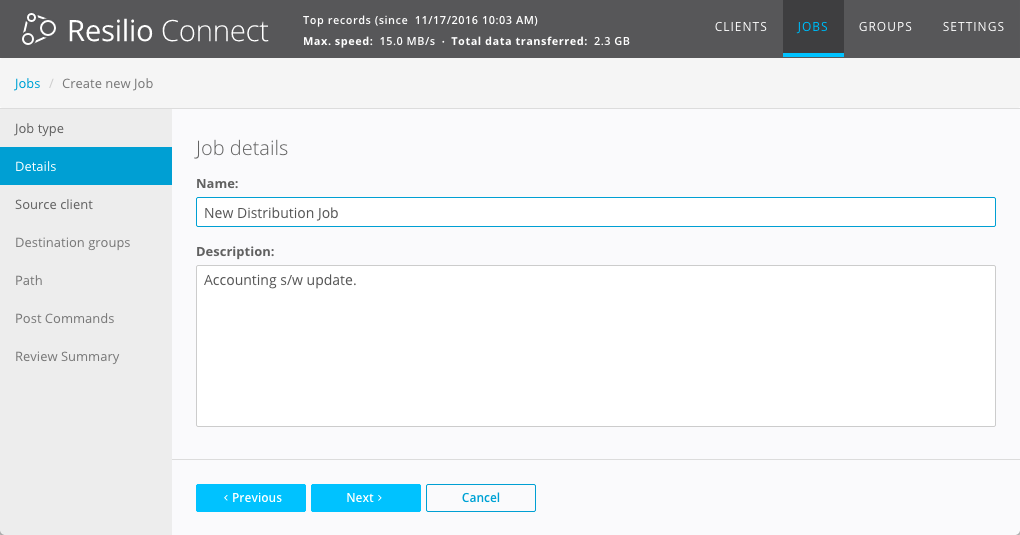Click the Jobs breadcrumb link
Screen dimensions: 1020x535
27,84
